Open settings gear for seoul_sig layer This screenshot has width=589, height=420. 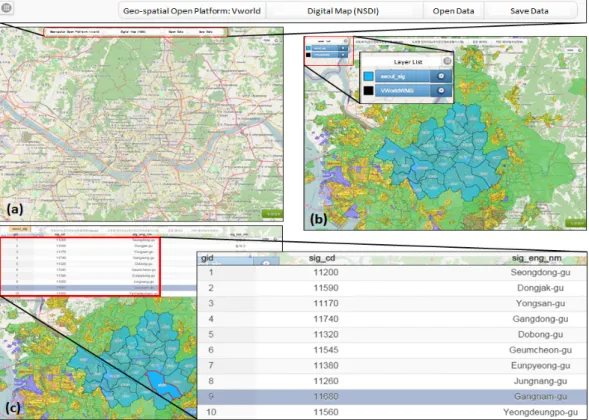(x=441, y=76)
